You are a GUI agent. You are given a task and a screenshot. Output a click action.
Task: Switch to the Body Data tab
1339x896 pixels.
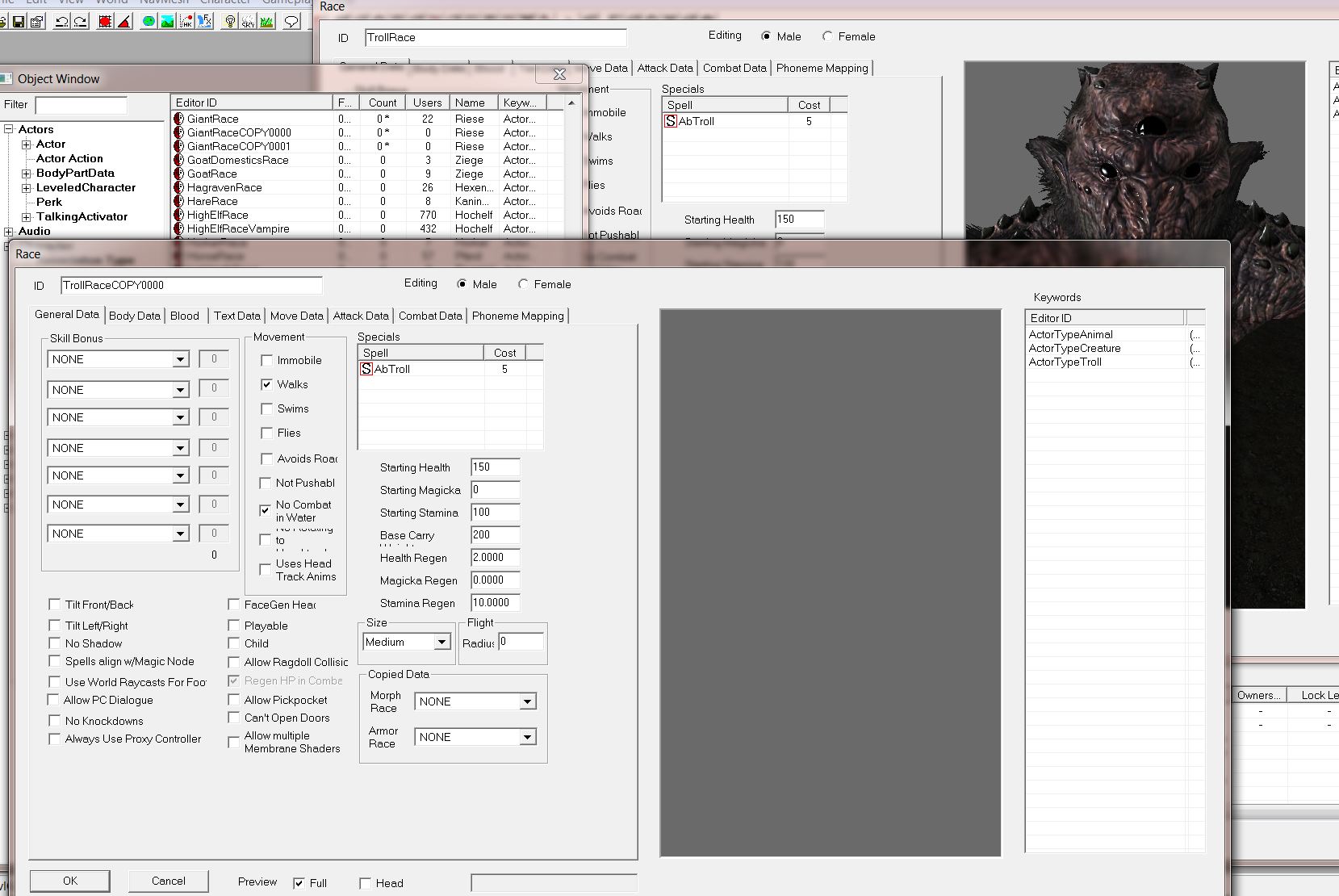[134, 316]
